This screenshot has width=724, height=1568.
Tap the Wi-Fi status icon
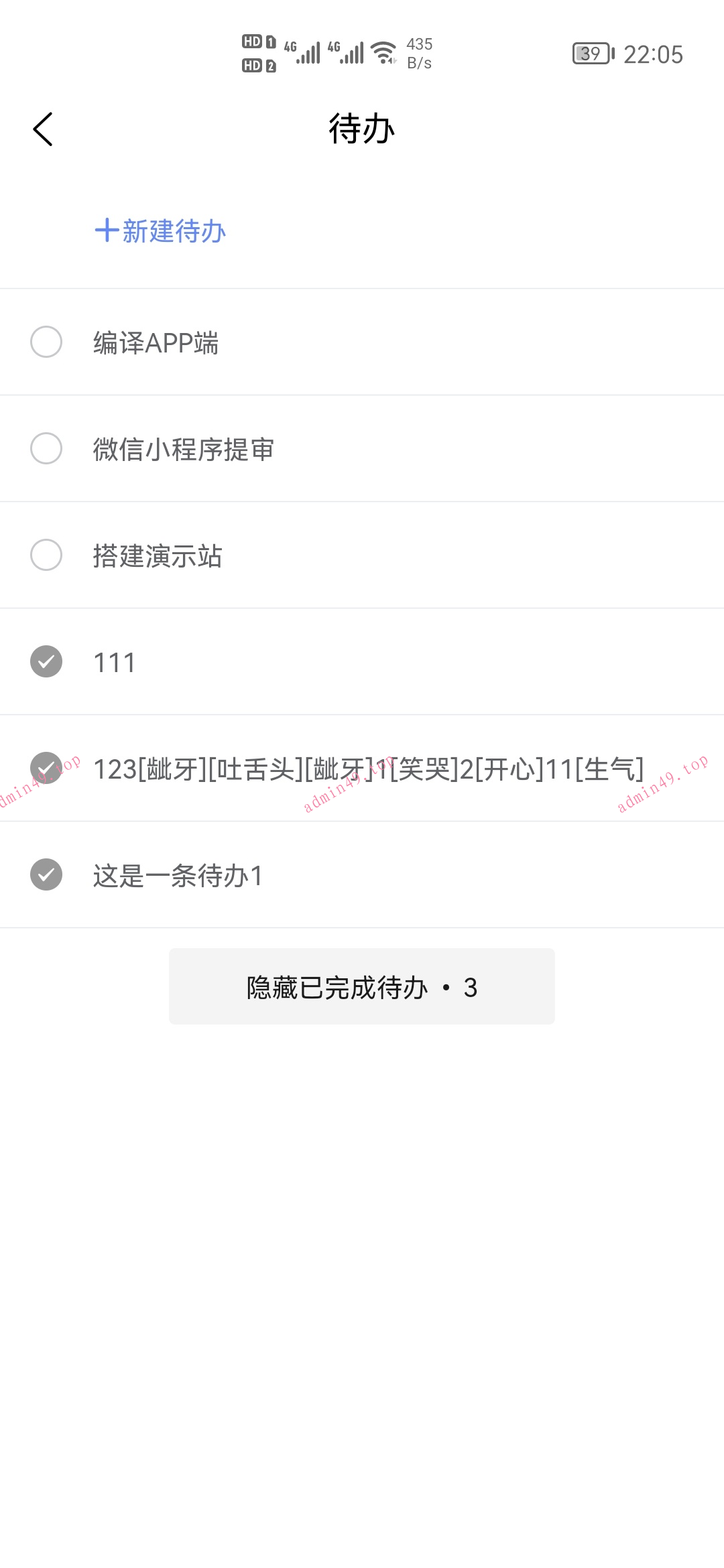point(384,53)
